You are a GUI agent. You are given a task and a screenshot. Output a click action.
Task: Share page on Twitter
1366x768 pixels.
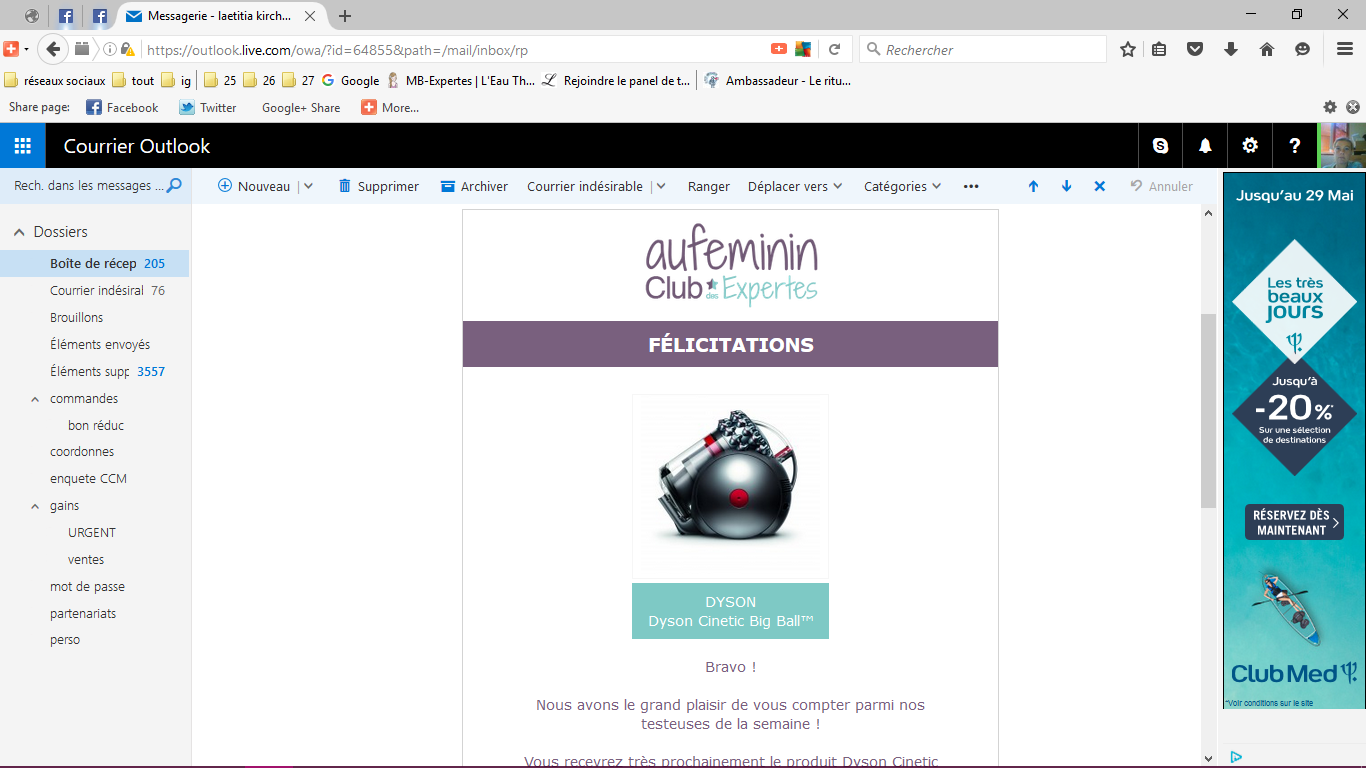pos(208,107)
